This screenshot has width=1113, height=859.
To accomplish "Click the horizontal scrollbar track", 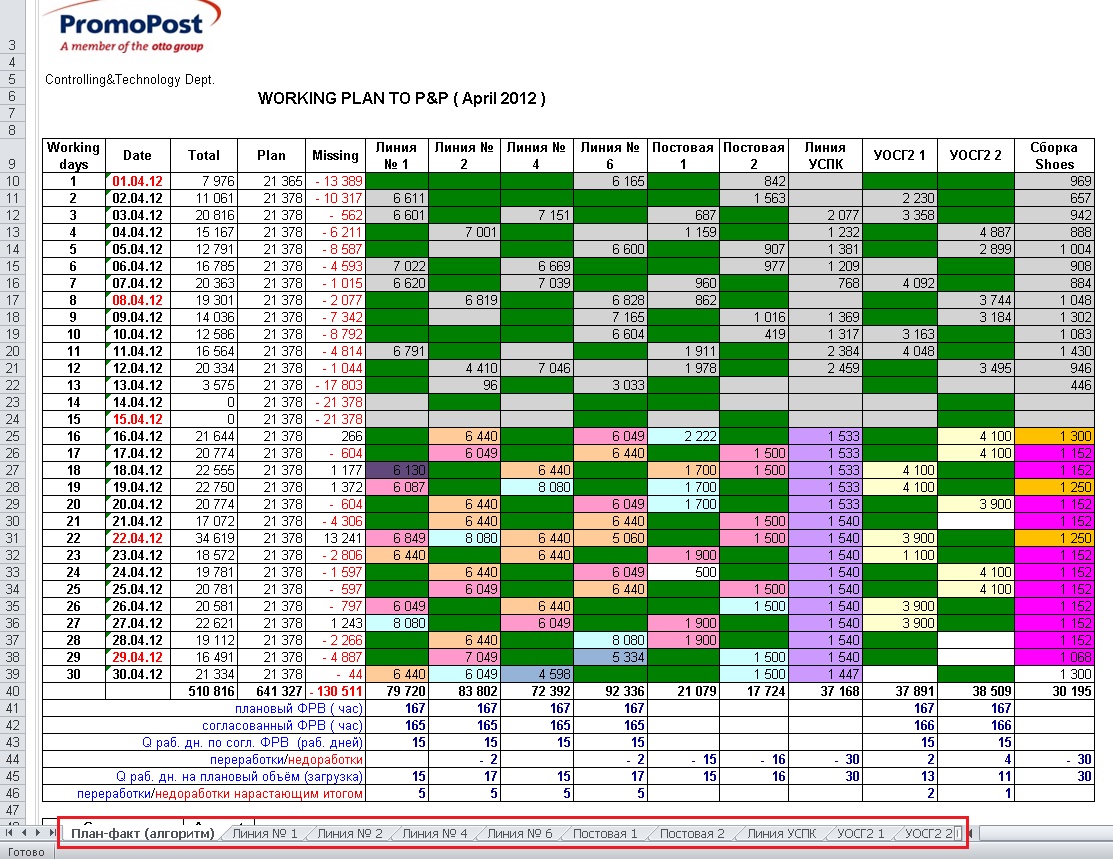I will (1045, 833).
